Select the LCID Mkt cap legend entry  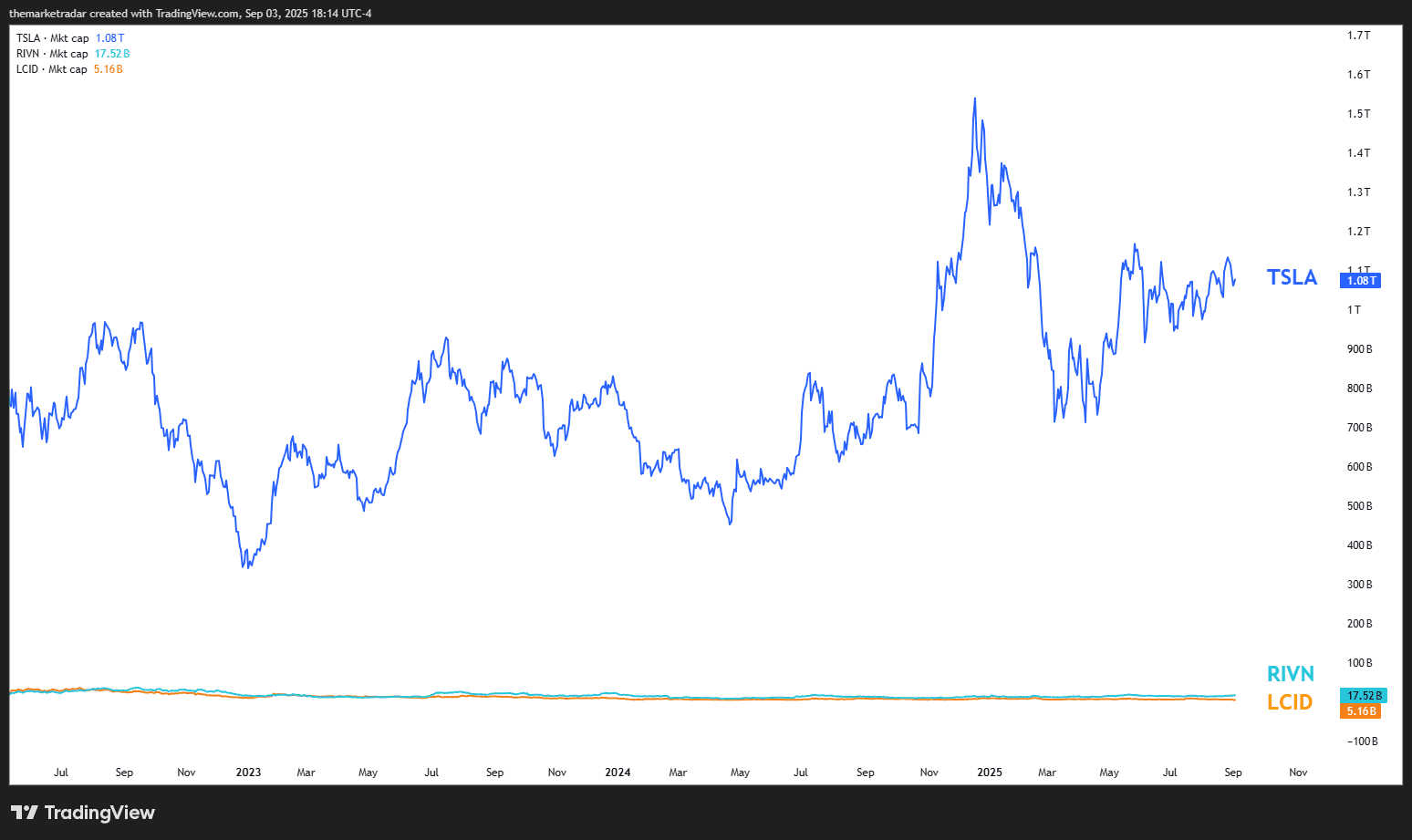point(52,69)
